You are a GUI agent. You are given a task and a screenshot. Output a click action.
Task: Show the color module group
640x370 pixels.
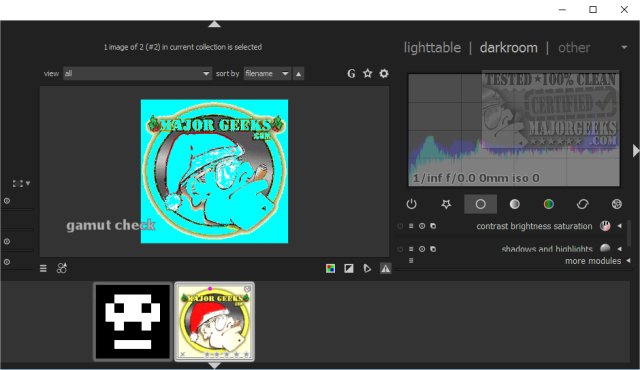pyautogui.click(x=549, y=204)
